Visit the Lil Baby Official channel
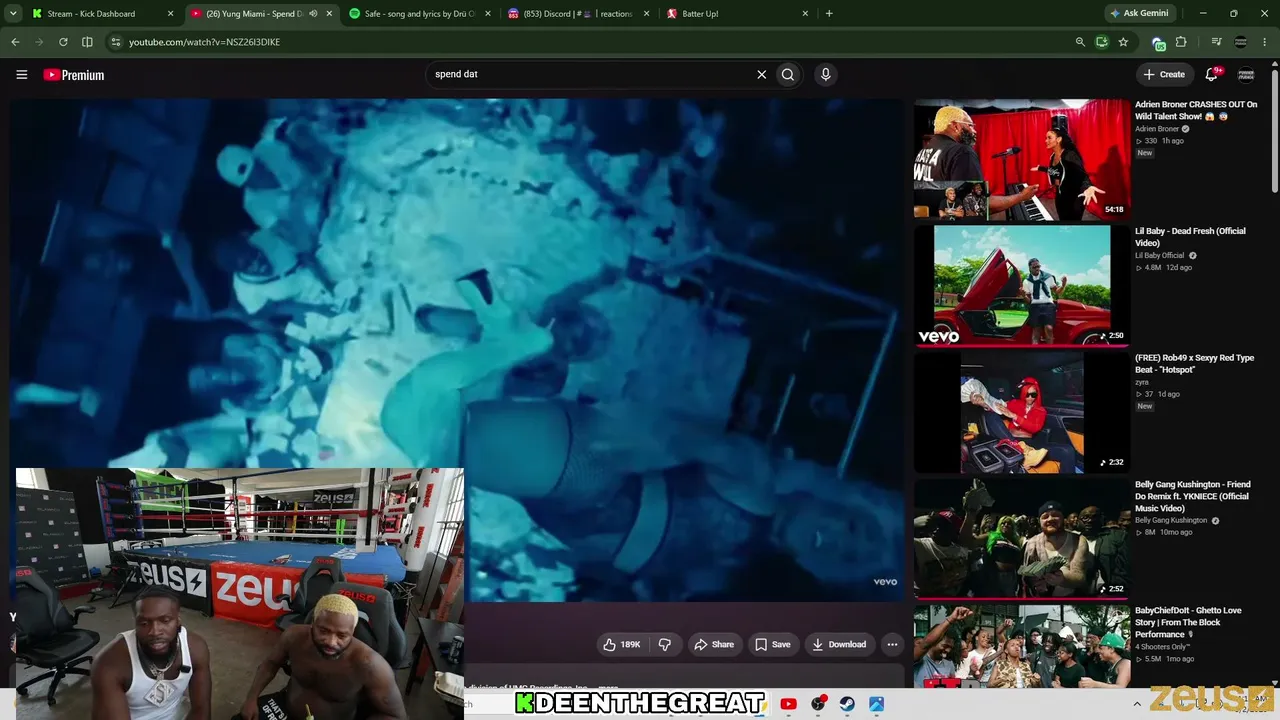Viewport: 1280px width, 720px height. [x=1159, y=255]
